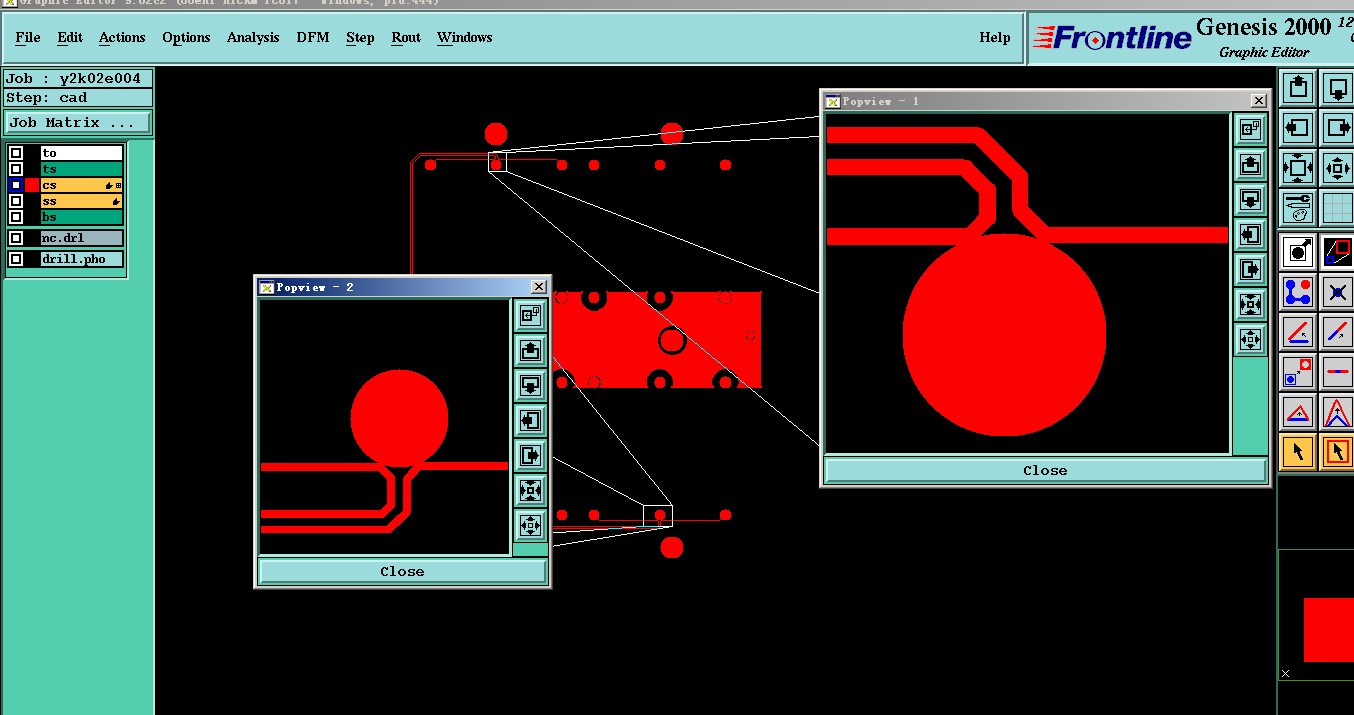Viewport: 1354px width, 715px height.
Task: Click Close button in Popview 1
Action: [x=1045, y=470]
